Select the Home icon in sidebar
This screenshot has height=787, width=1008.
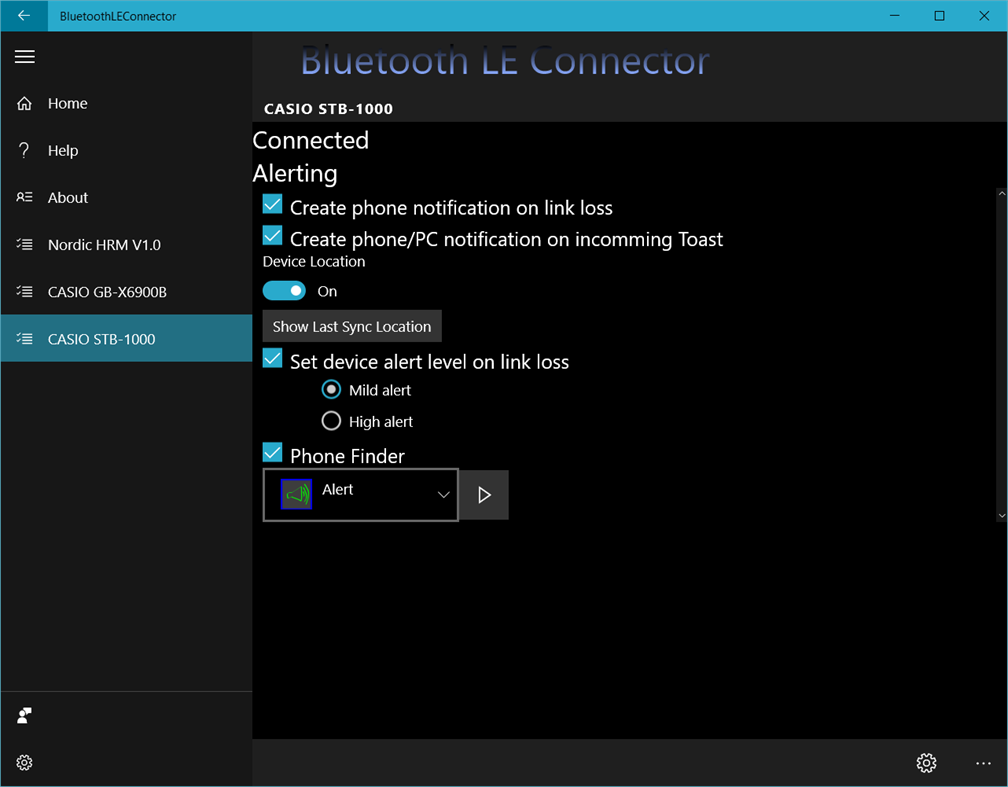23,103
